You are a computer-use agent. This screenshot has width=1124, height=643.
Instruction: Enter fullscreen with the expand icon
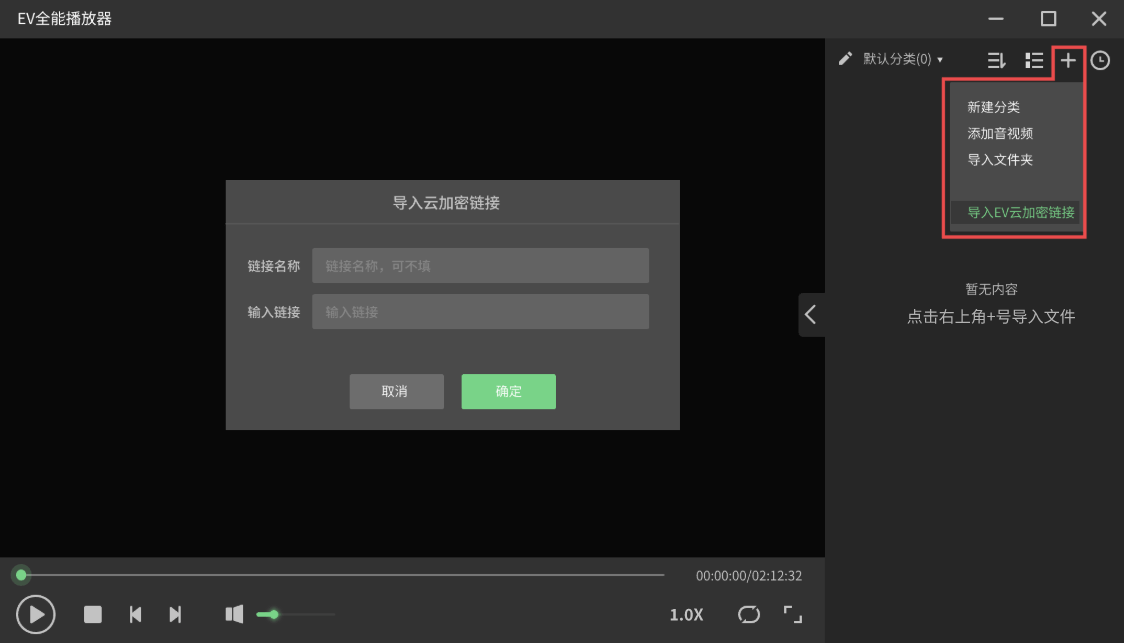(x=791, y=615)
